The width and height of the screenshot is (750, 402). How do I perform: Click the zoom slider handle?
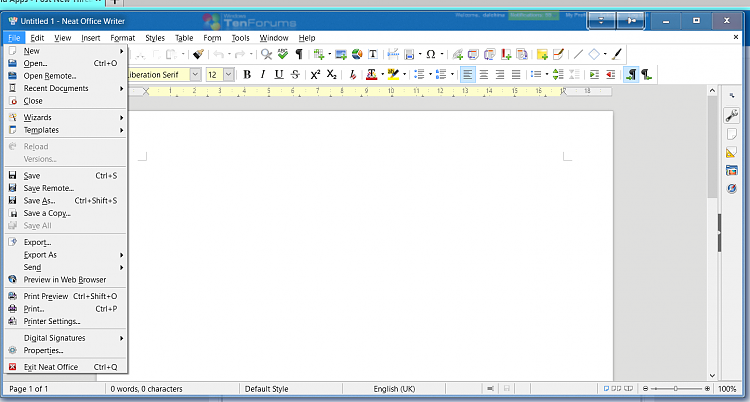[x=675, y=389]
